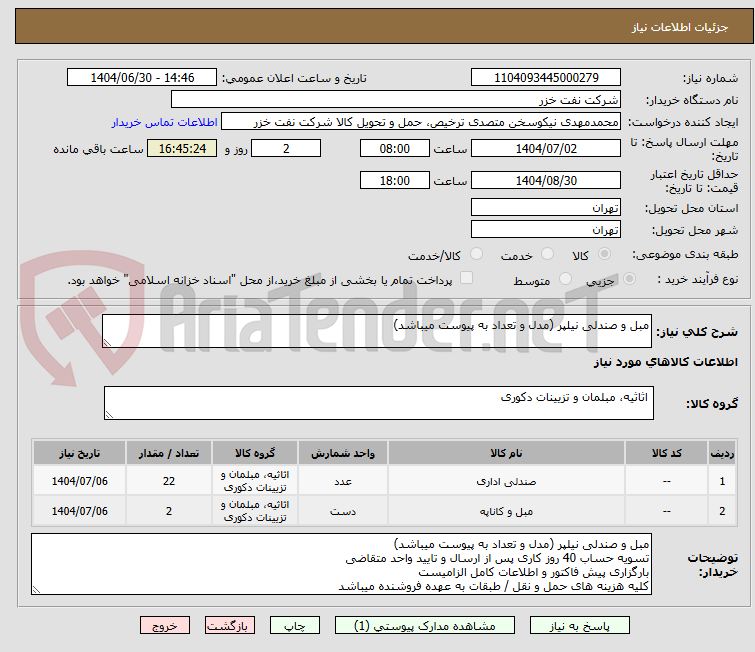Select the متوسط purchase type radio

tap(565, 279)
